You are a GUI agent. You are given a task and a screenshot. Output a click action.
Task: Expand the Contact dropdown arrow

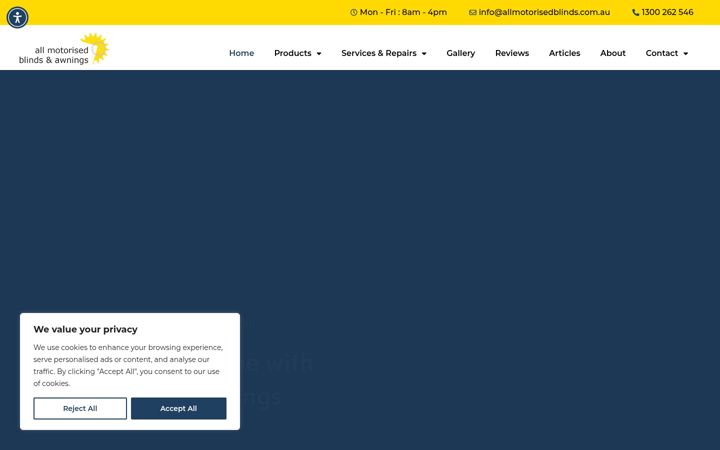(x=686, y=54)
